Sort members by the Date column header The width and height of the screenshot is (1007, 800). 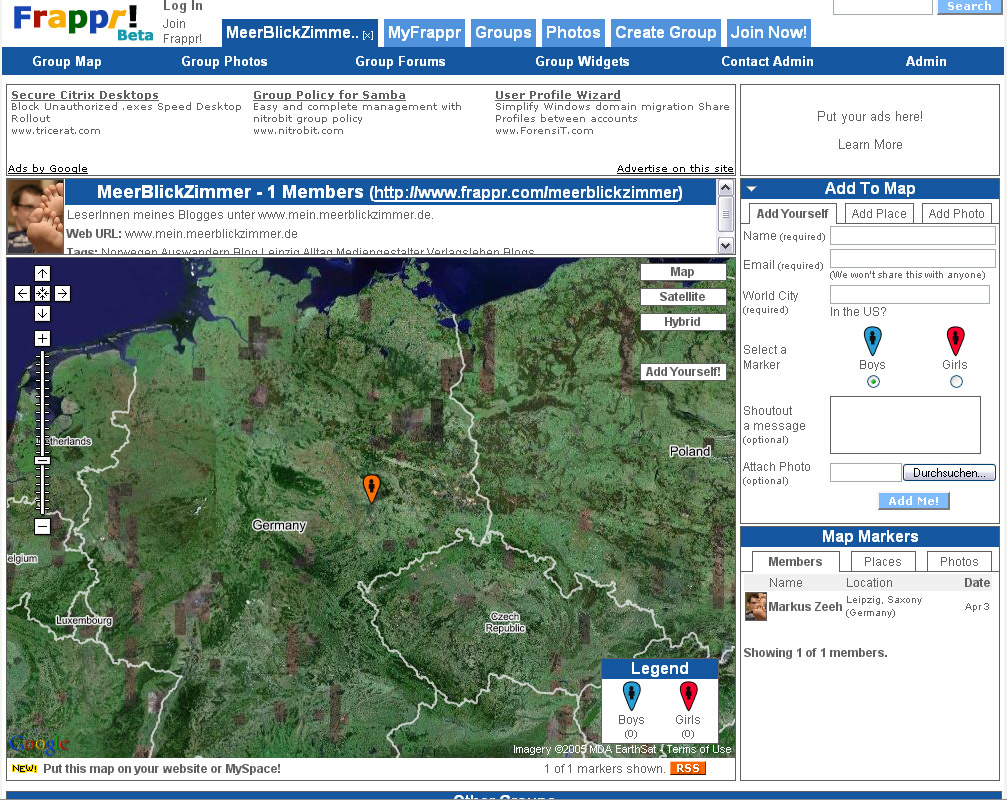[977, 583]
